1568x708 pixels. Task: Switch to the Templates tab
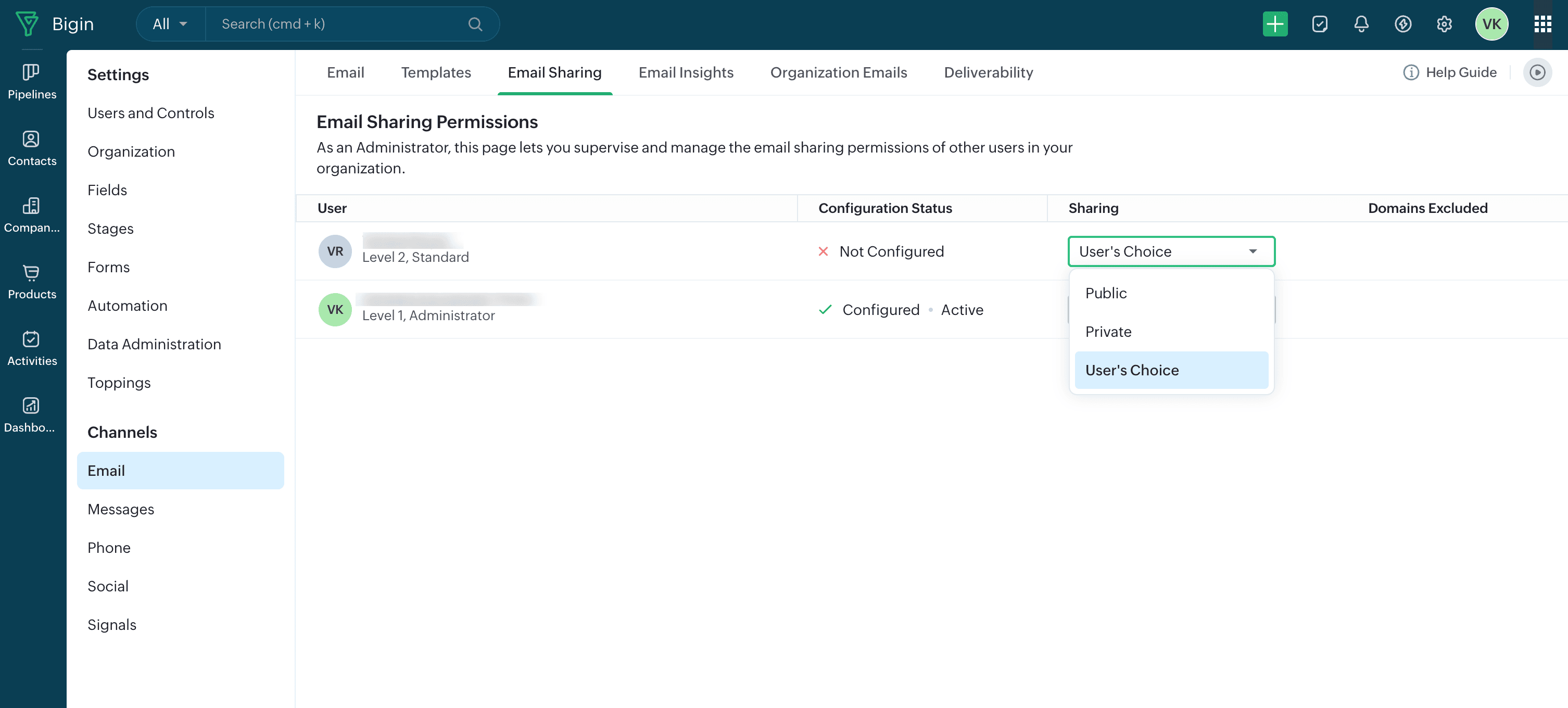[436, 72]
